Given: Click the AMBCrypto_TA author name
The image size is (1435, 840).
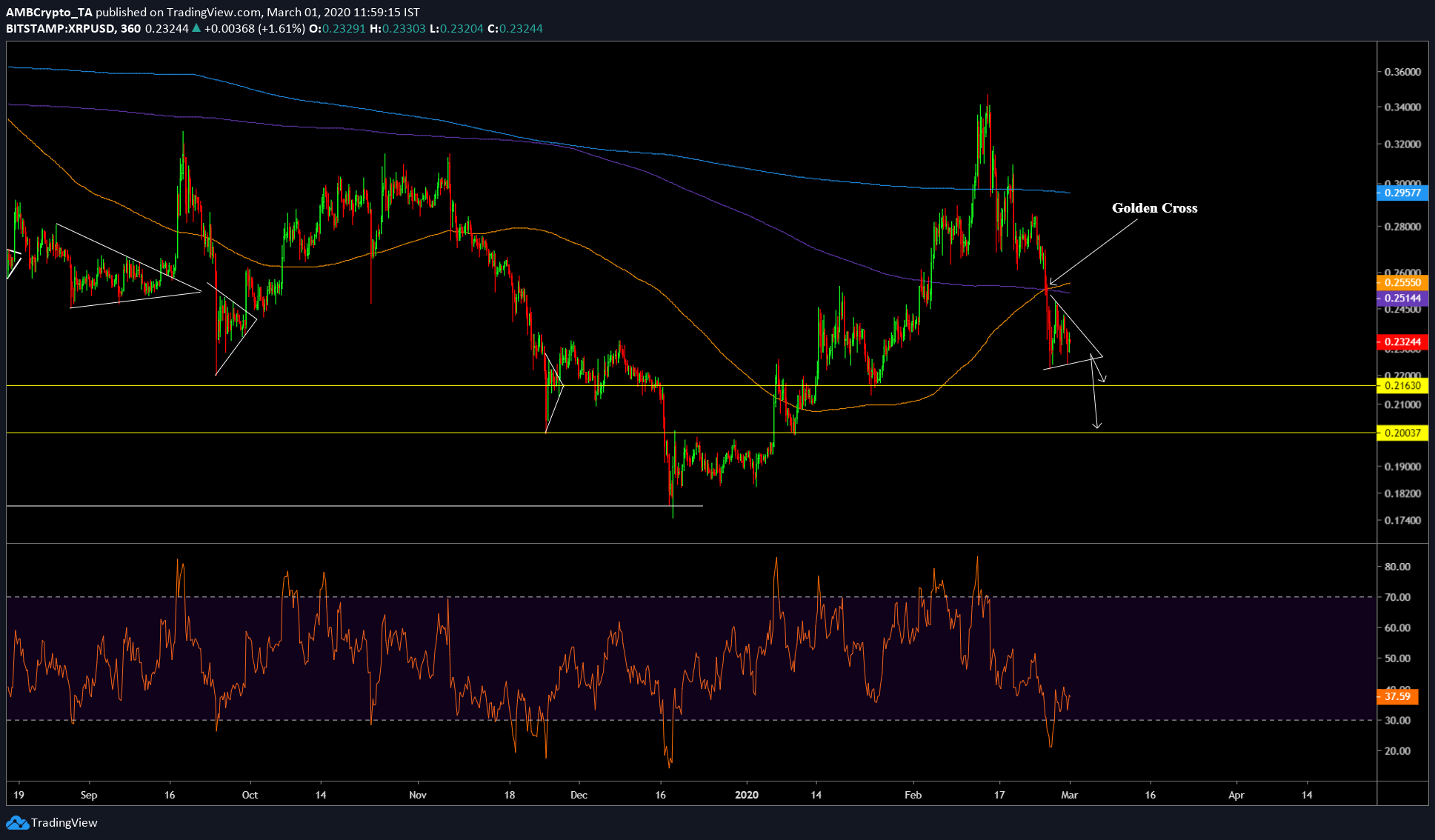Looking at the screenshot, I should click(49, 12).
